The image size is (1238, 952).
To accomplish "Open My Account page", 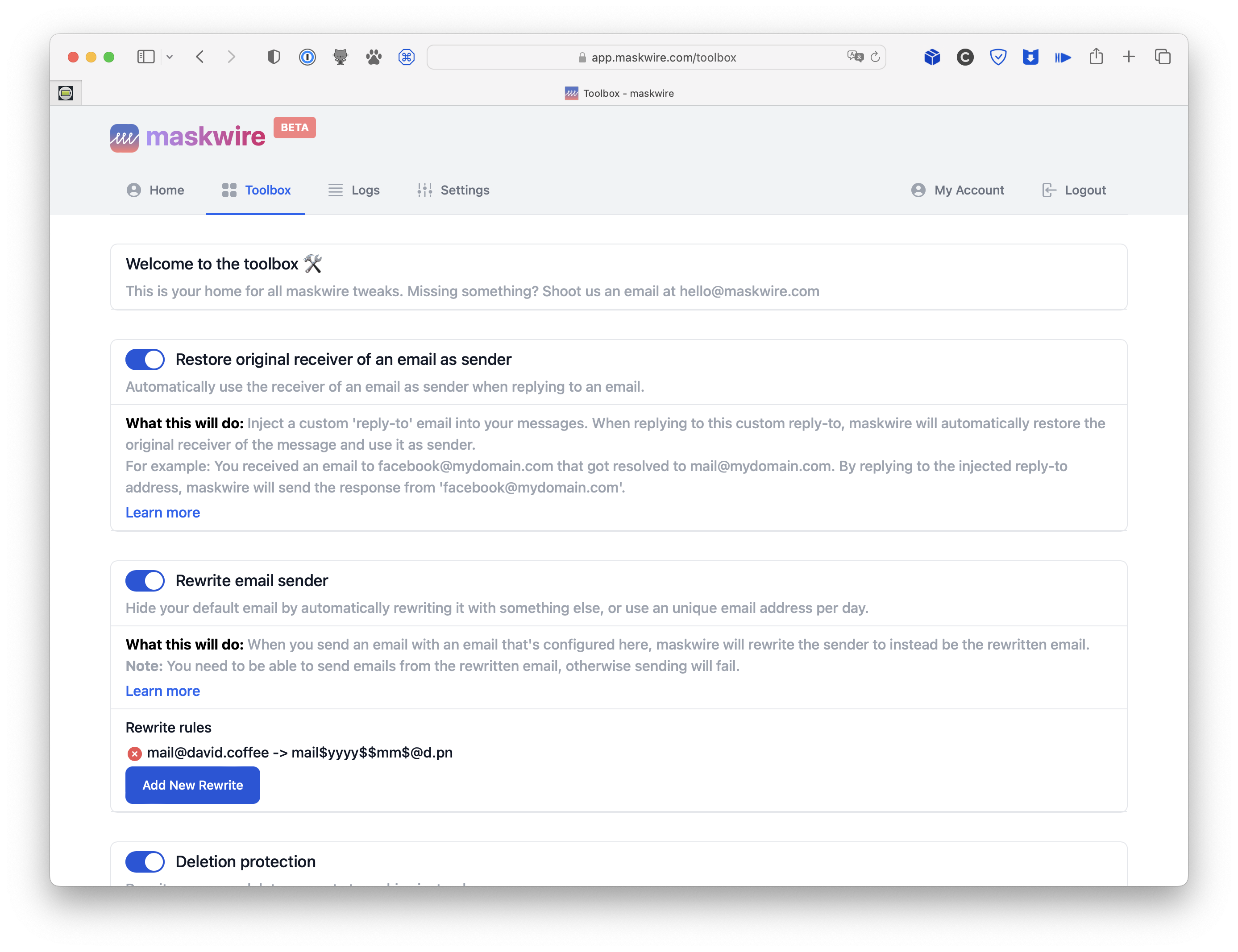I will point(957,190).
